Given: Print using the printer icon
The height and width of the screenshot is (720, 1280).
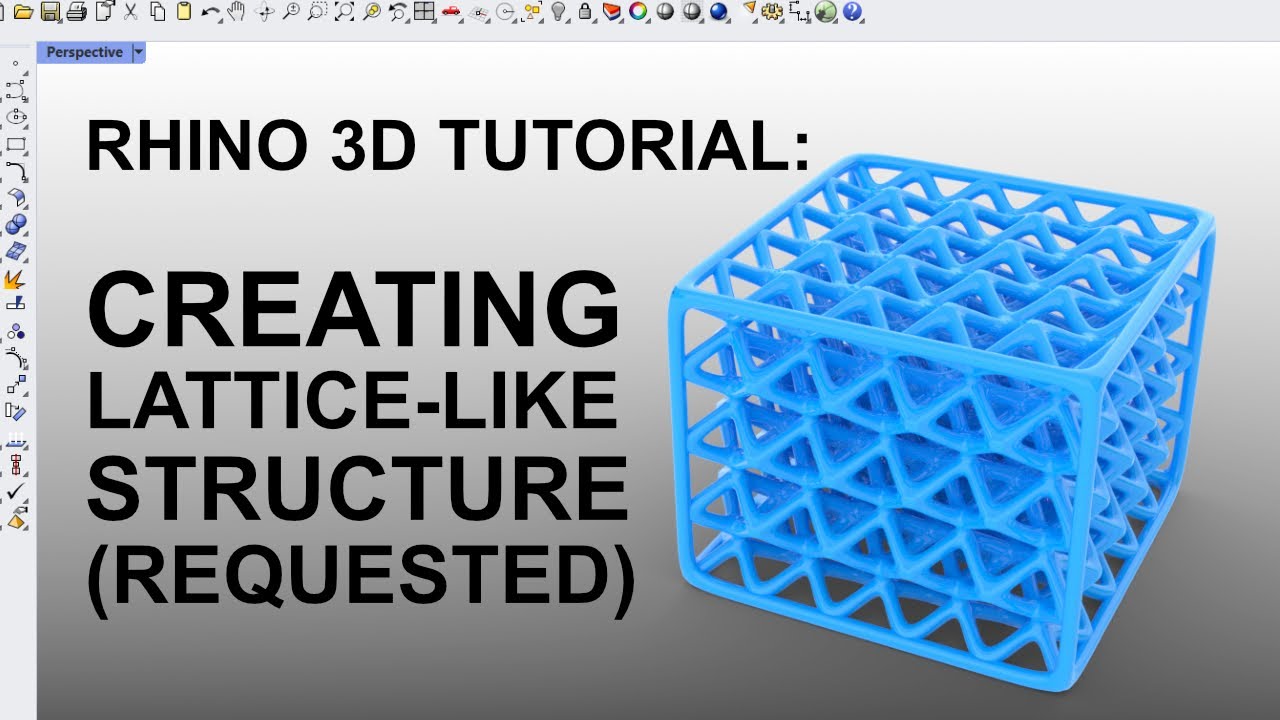Looking at the screenshot, I should coord(77,12).
